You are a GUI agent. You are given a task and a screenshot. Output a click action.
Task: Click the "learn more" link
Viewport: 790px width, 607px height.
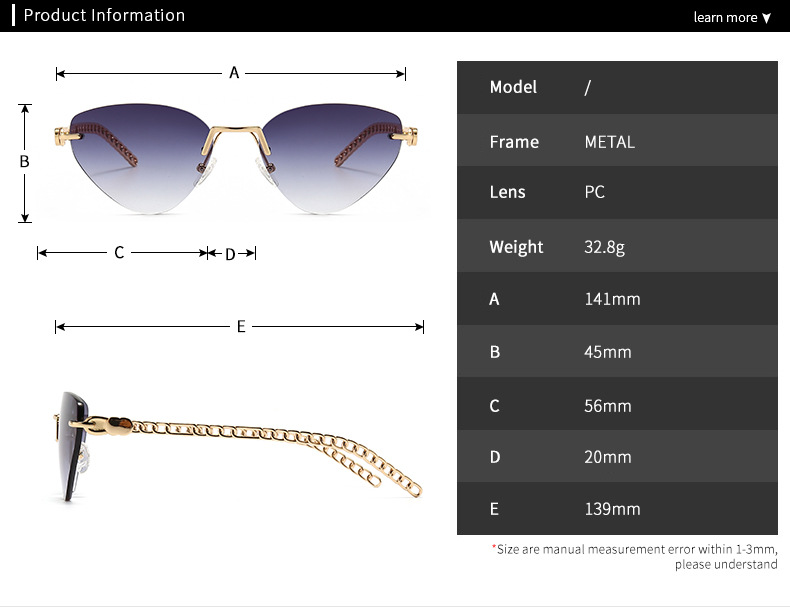725,17
